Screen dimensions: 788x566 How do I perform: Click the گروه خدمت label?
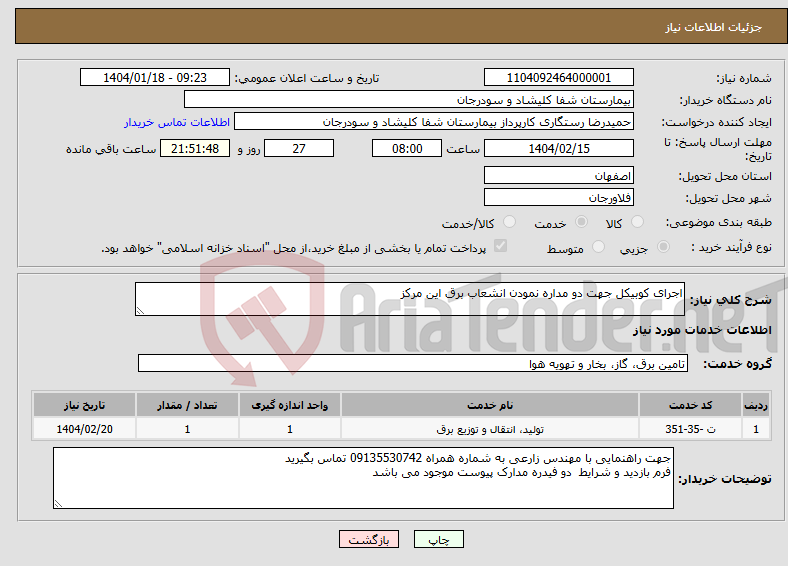point(737,364)
